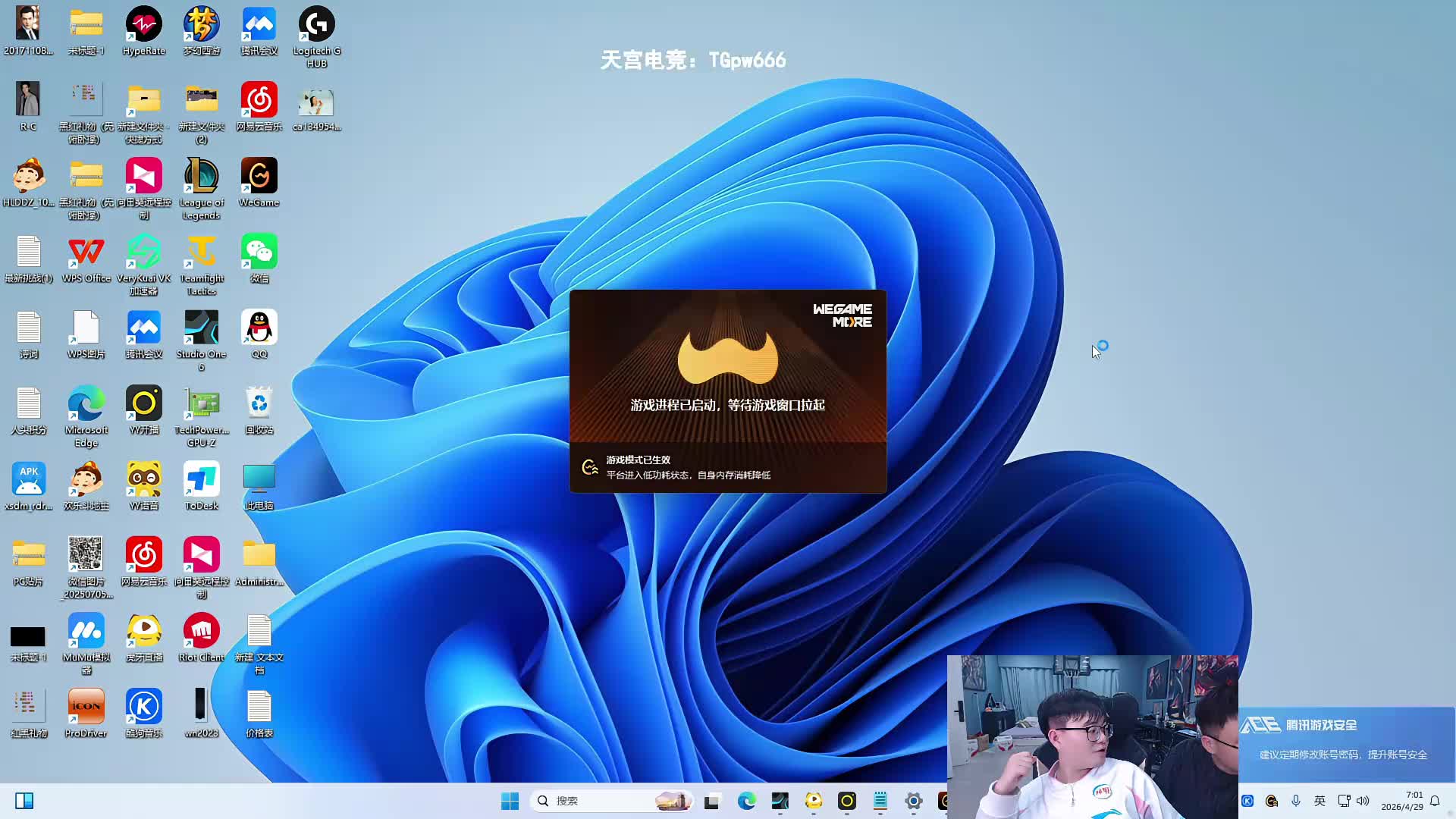
Task: Toggle the microphone tray icon
Action: coord(1296,801)
